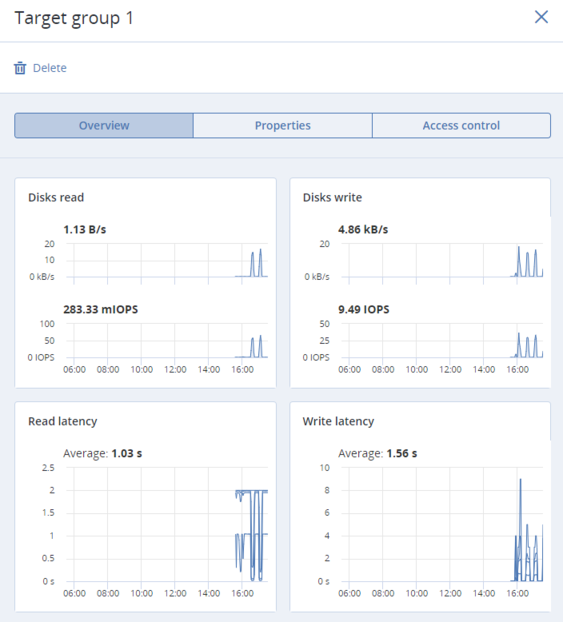Open the Properties tab
Viewport: 563px width, 622px height.
(x=282, y=126)
